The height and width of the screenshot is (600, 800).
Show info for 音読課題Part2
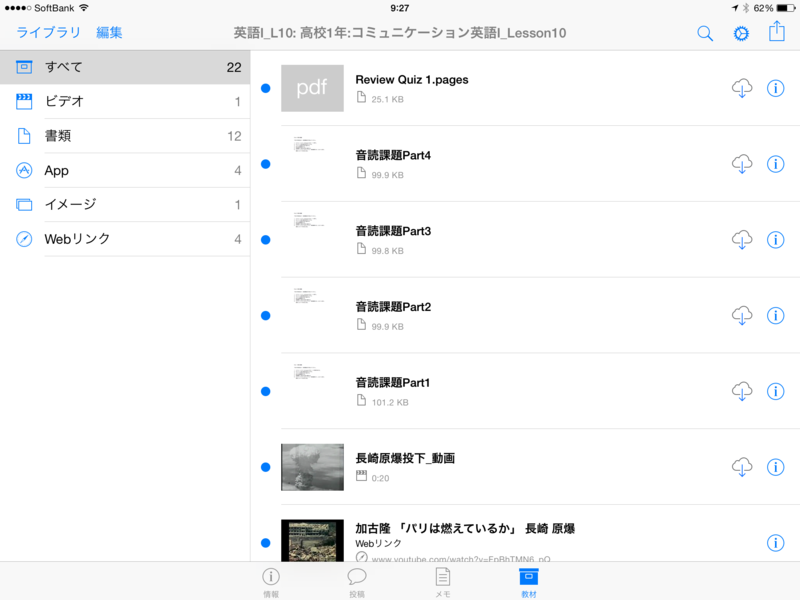775,315
